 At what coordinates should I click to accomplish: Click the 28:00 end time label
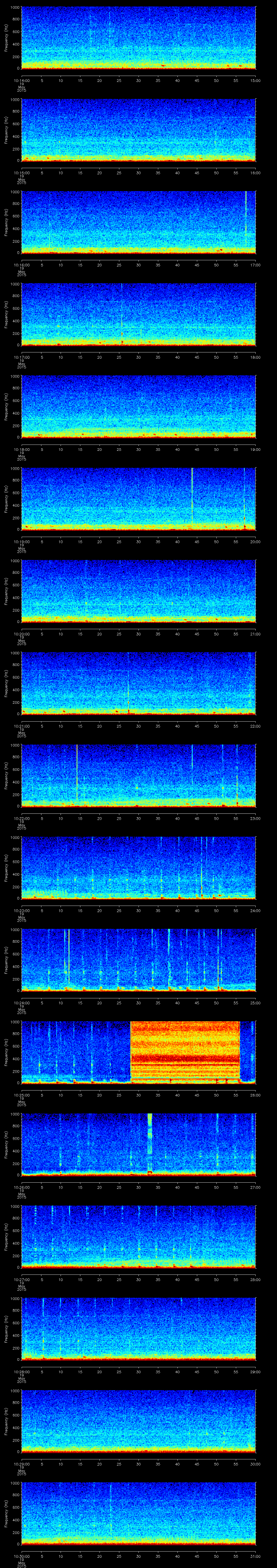point(256,1279)
